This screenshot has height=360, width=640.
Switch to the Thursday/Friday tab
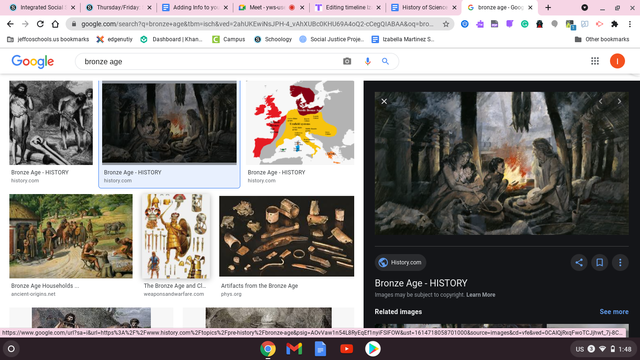tap(119, 7)
